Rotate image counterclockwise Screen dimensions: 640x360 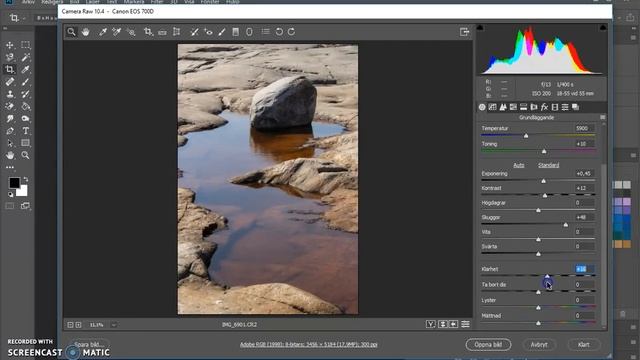(x=279, y=32)
